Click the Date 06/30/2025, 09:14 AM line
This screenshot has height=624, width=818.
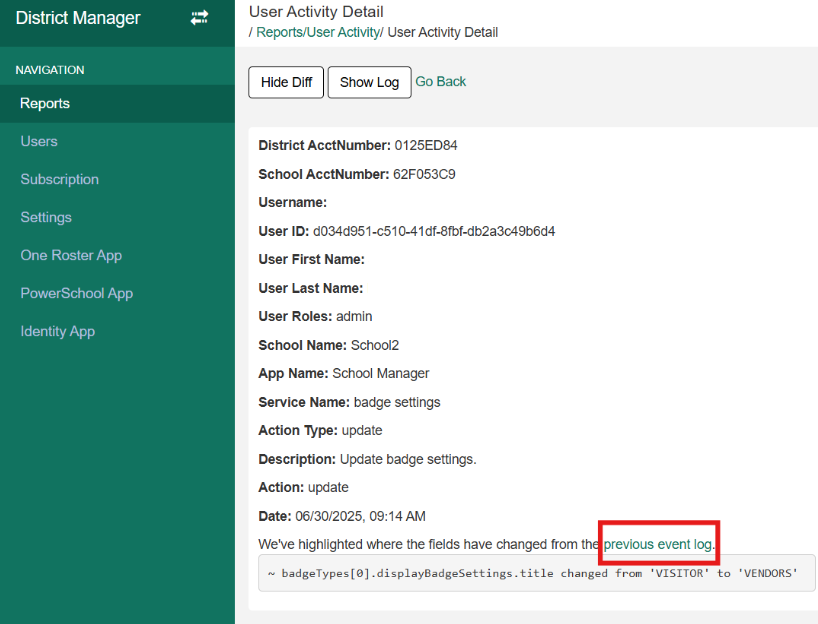click(x=342, y=517)
